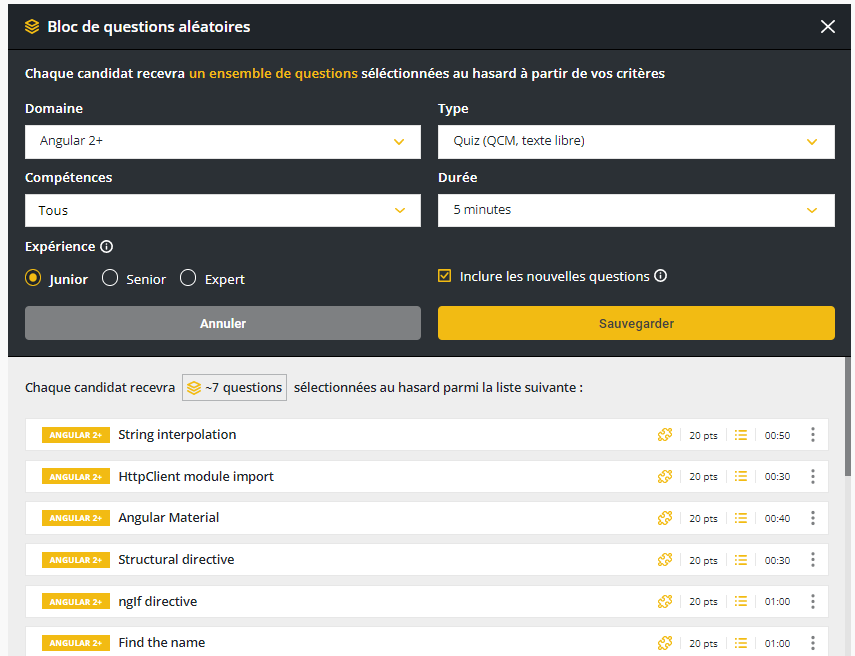Select the Senior experience level
Screen dimensions: 855x656
point(109,278)
